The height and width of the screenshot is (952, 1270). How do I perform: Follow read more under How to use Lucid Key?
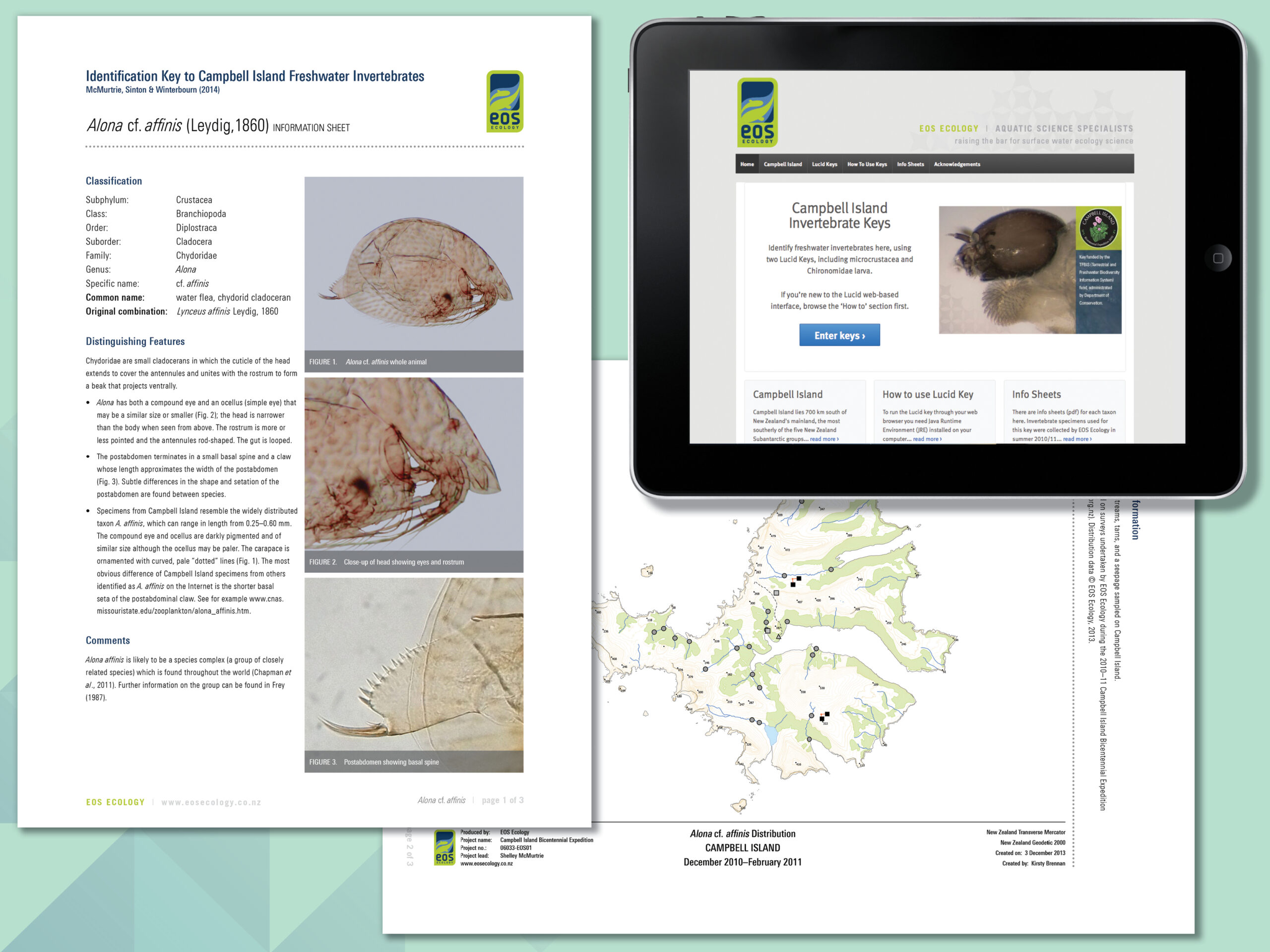tap(927, 439)
